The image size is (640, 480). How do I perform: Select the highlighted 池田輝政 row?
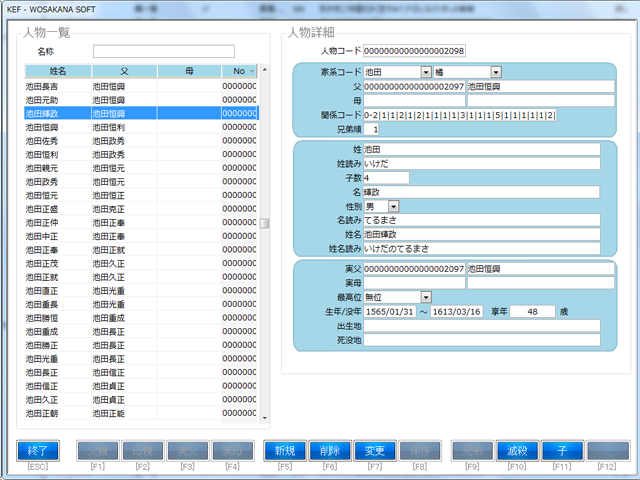pos(141,113)
